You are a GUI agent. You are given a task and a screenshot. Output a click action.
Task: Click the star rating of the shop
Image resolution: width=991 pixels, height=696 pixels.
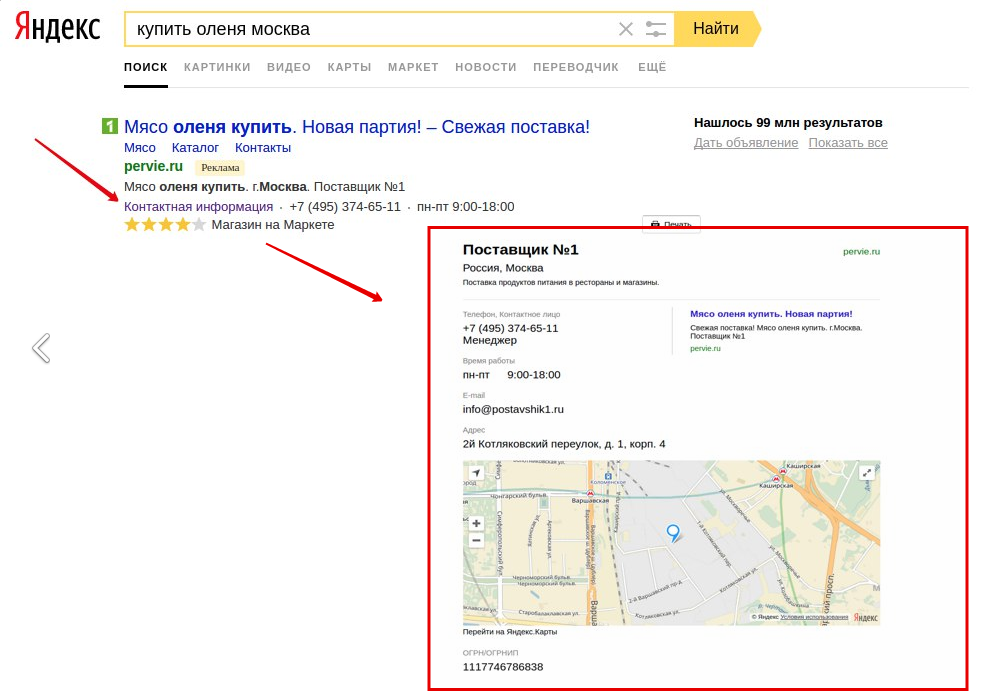[165, 224]
